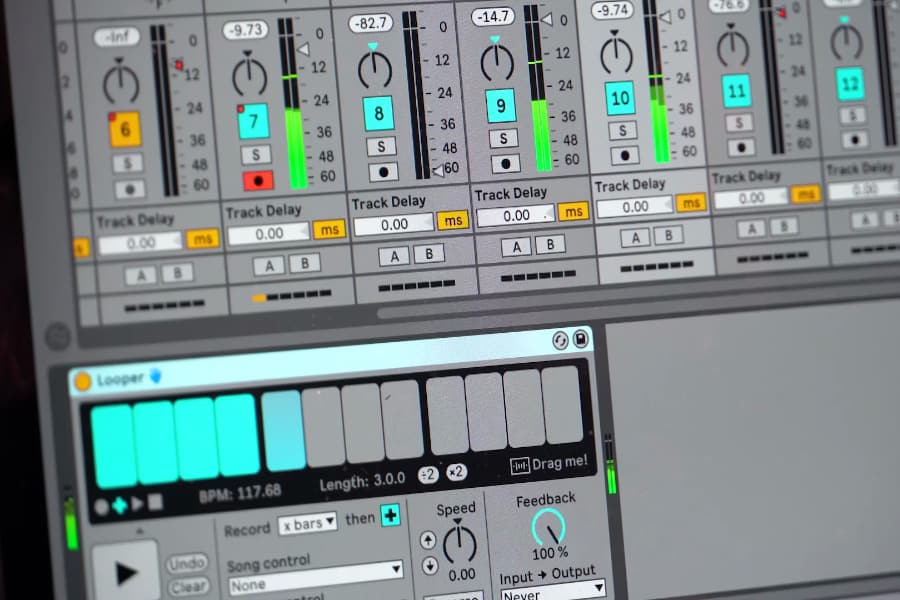Image resolution: width=900 pixels, height=600 pixels.
Task: Assign track 7 to crossfader A
Action: pyautogui.click(x=269, y=266)
